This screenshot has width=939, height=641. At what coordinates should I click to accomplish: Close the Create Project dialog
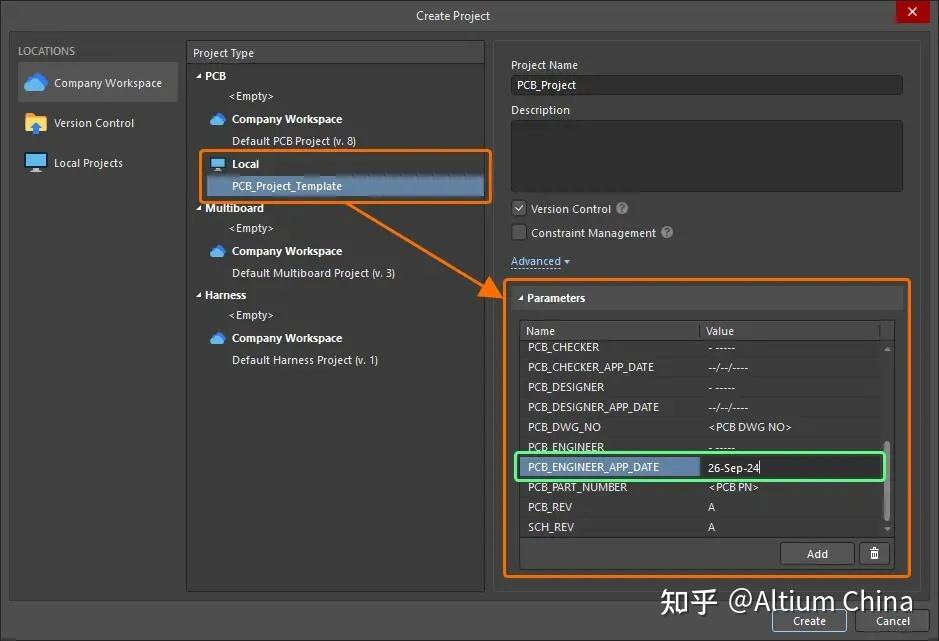[x=912, y=11]
